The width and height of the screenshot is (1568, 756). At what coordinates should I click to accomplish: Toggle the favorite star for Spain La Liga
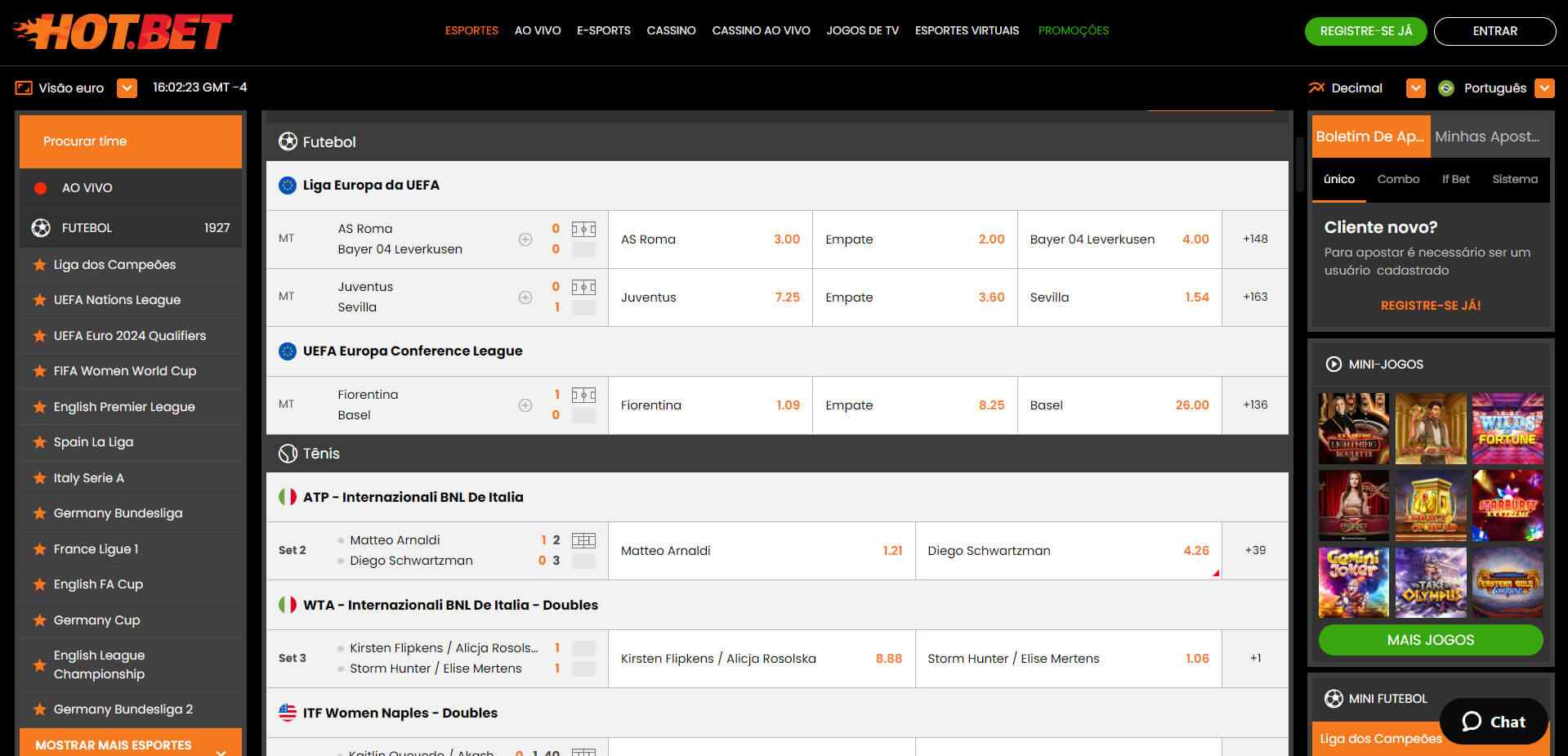pos(39,441)
